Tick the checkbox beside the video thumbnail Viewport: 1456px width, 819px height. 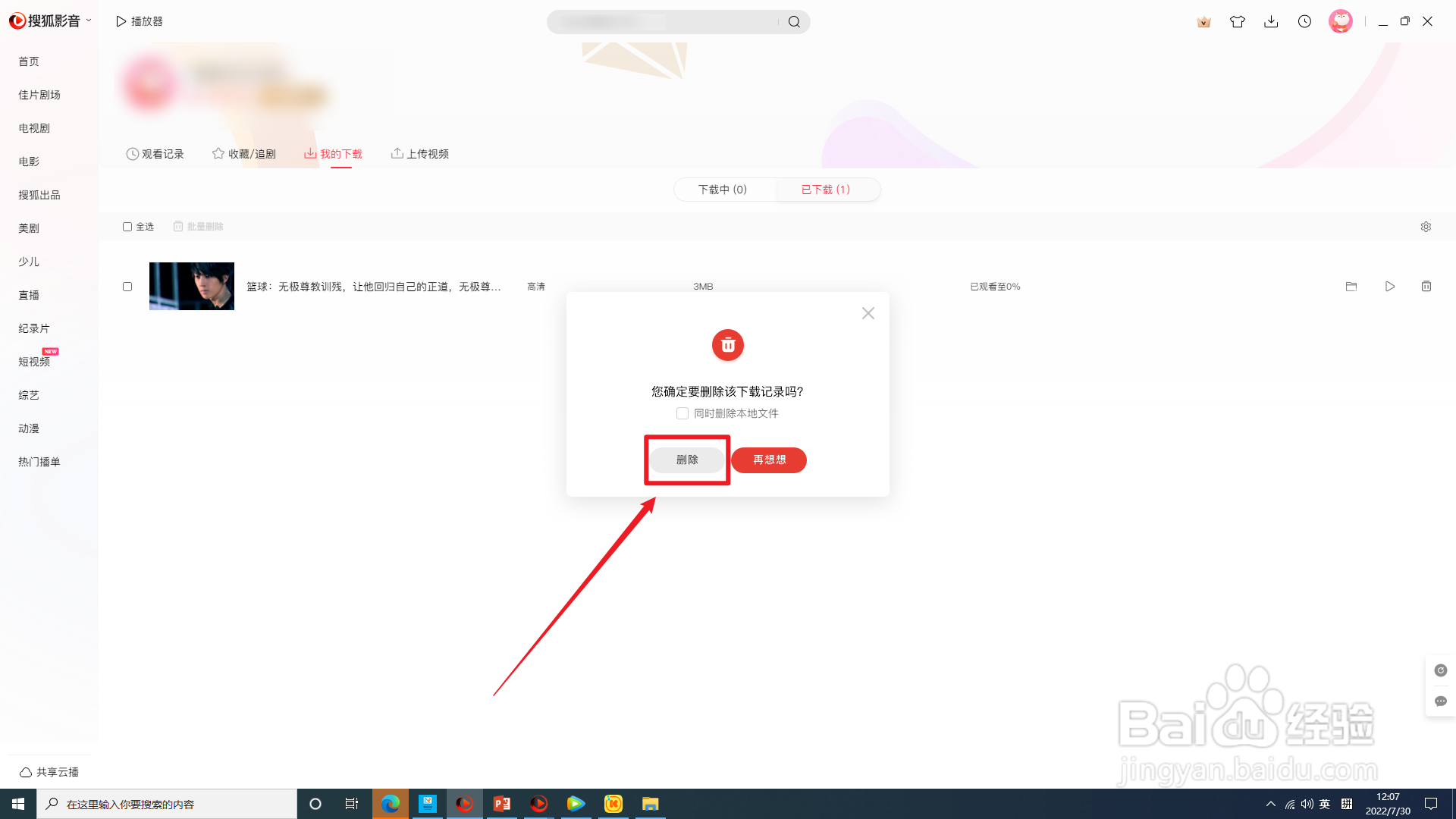pos(127,287)
